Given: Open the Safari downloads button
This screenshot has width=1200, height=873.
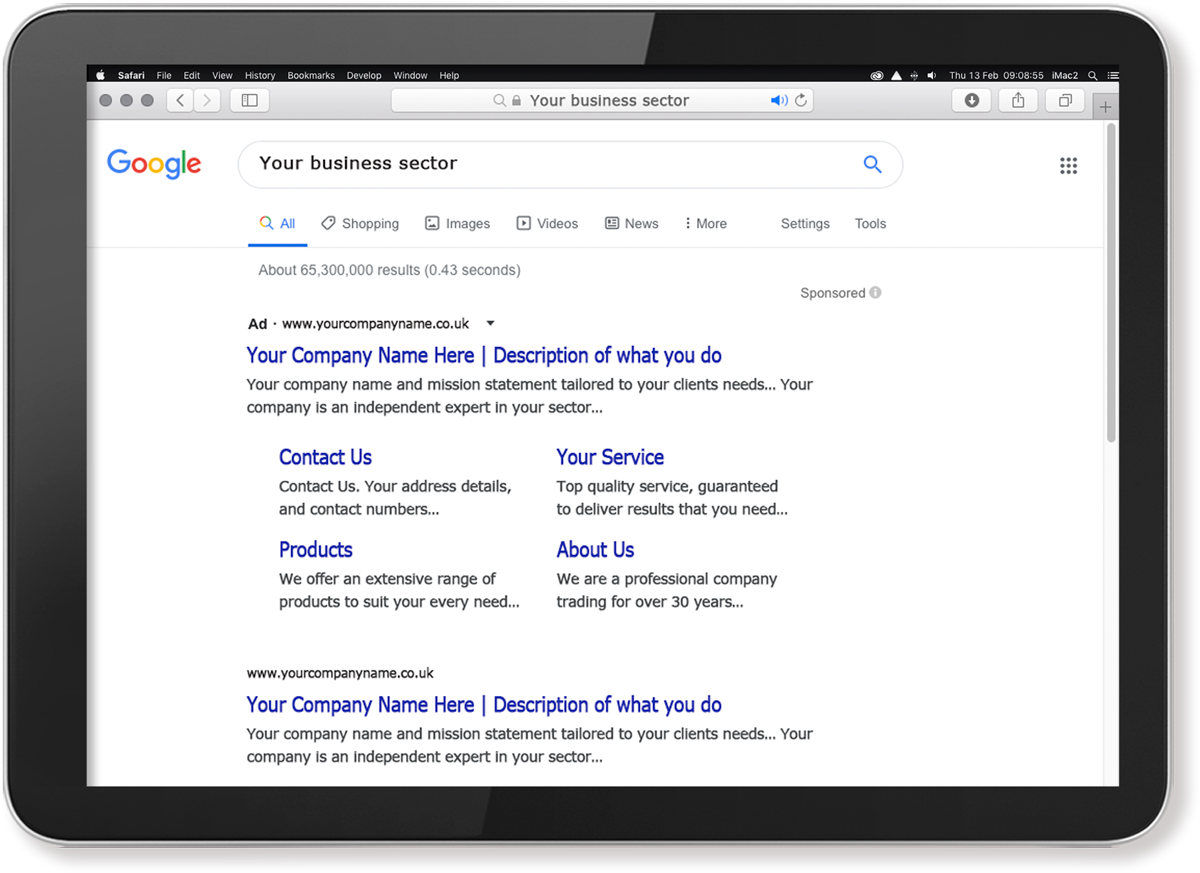Looking at the screenshot, I should click(971, 100).
